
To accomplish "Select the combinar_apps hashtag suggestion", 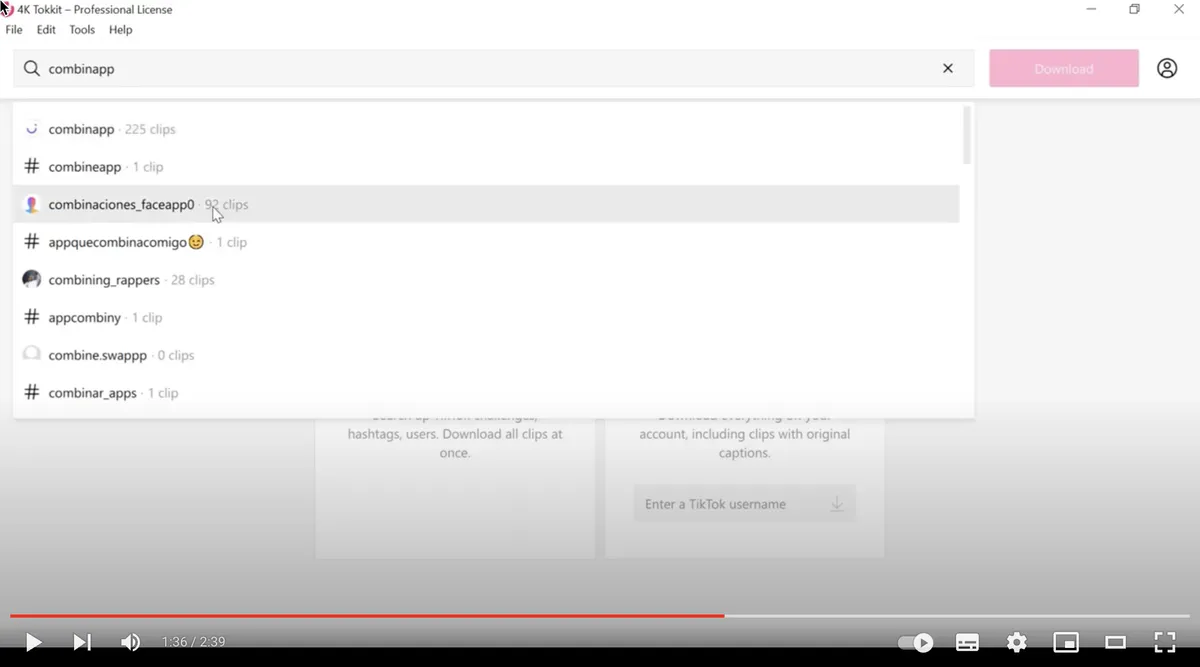I will (x=486, y=393).
